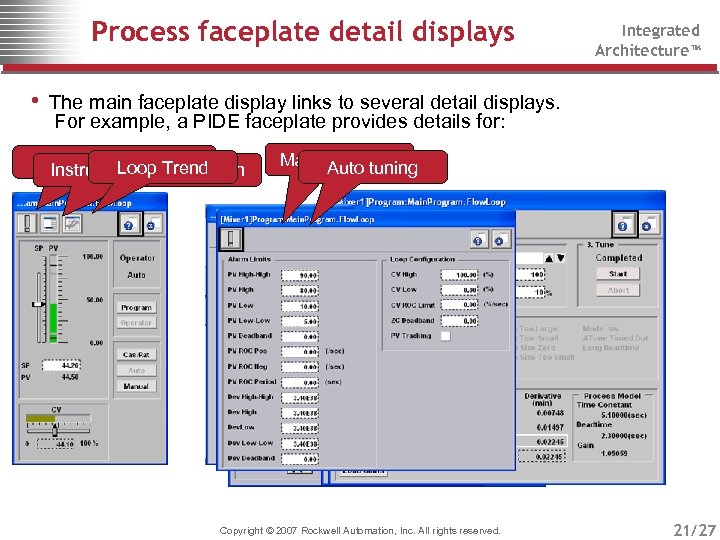Viewport: 720px width, 540px height.
Task: Click the grayed Abort button
Action: [618, 290]
